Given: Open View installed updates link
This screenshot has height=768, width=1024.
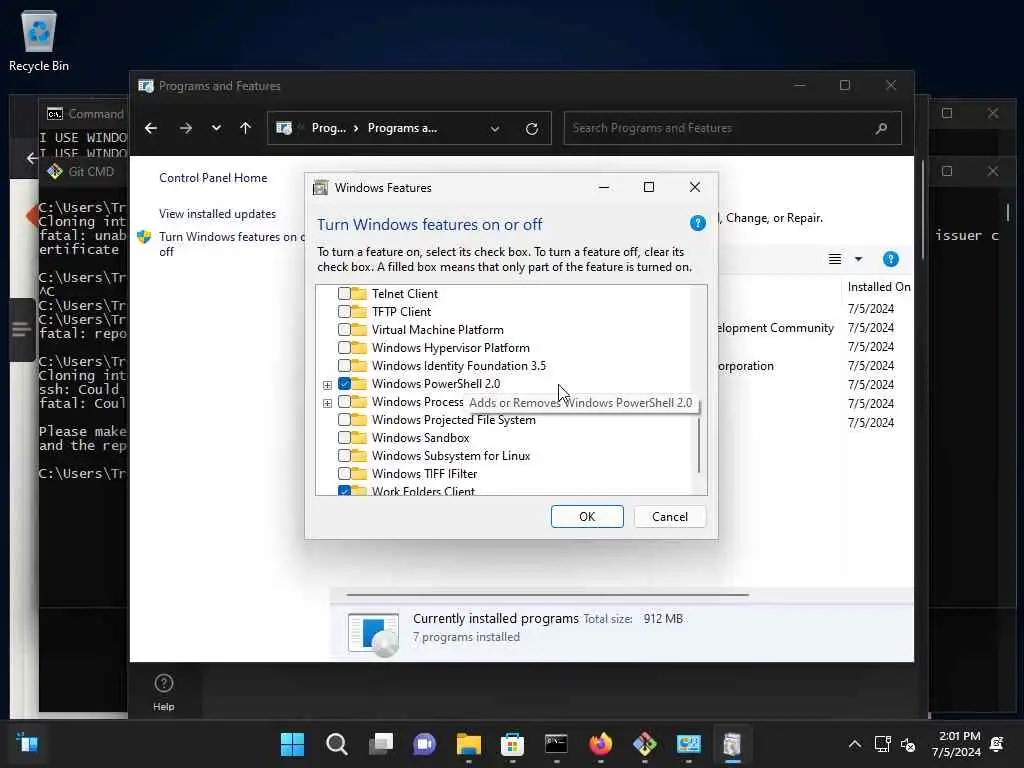Looking at the screenshot, I should [x=217, y=214].
